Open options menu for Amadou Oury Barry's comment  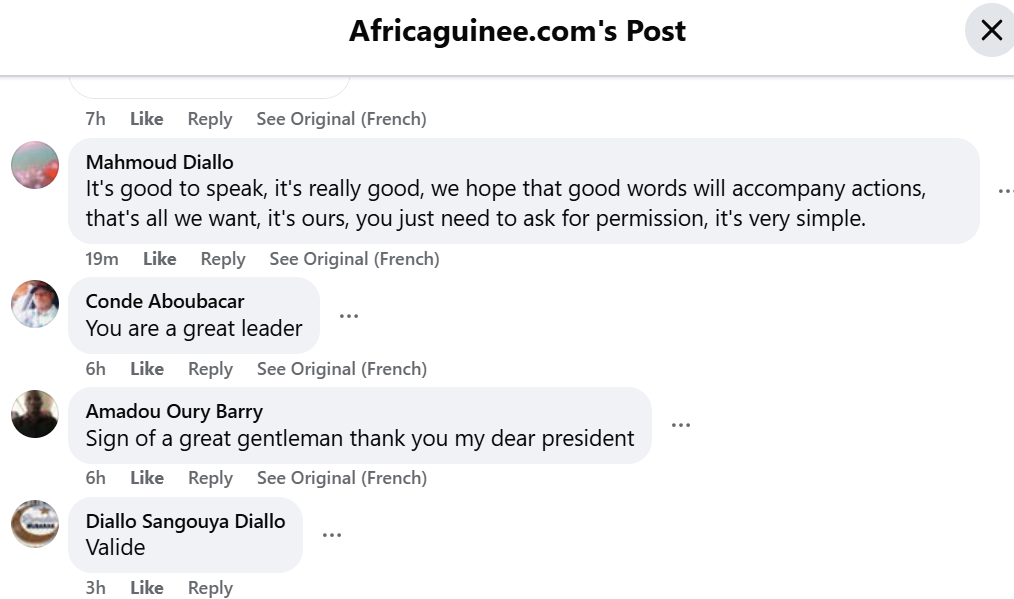[x=681, y=425]
